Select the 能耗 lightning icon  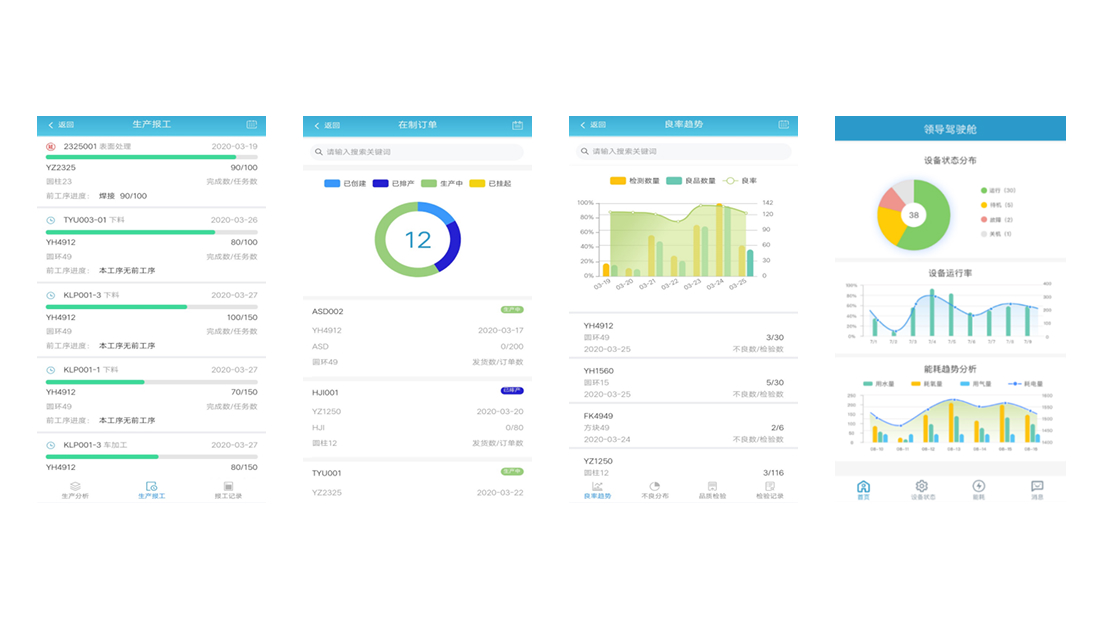click(979, 487)
